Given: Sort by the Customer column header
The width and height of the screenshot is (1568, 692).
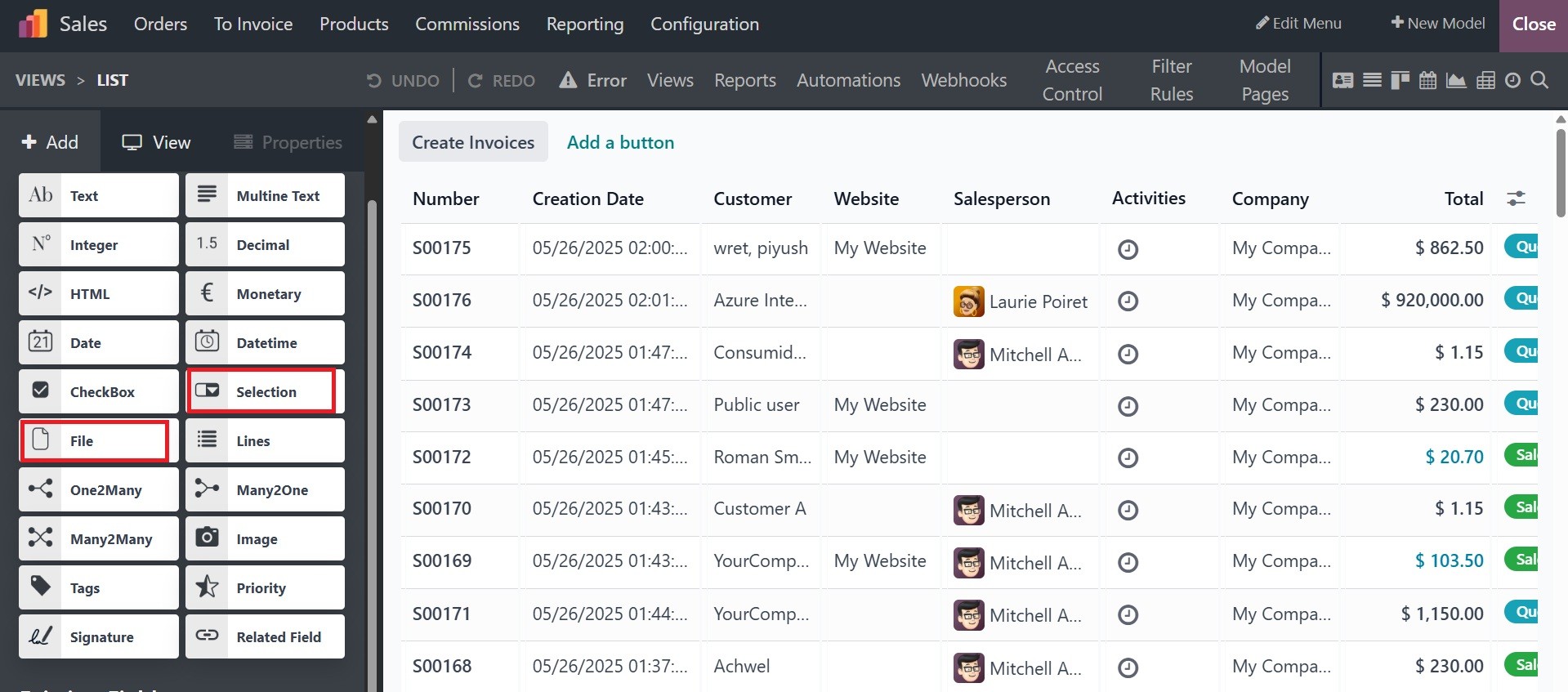Looking at the screenshot, I should click(x=753, y=199).
